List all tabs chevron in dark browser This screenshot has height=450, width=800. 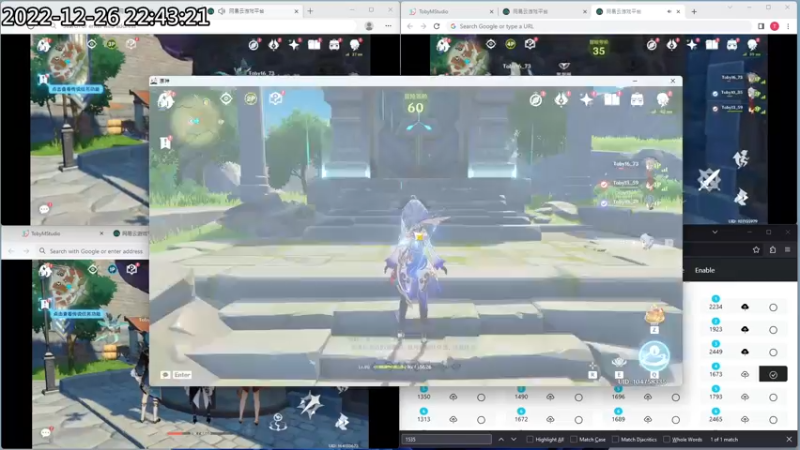[x=715, y=232]
